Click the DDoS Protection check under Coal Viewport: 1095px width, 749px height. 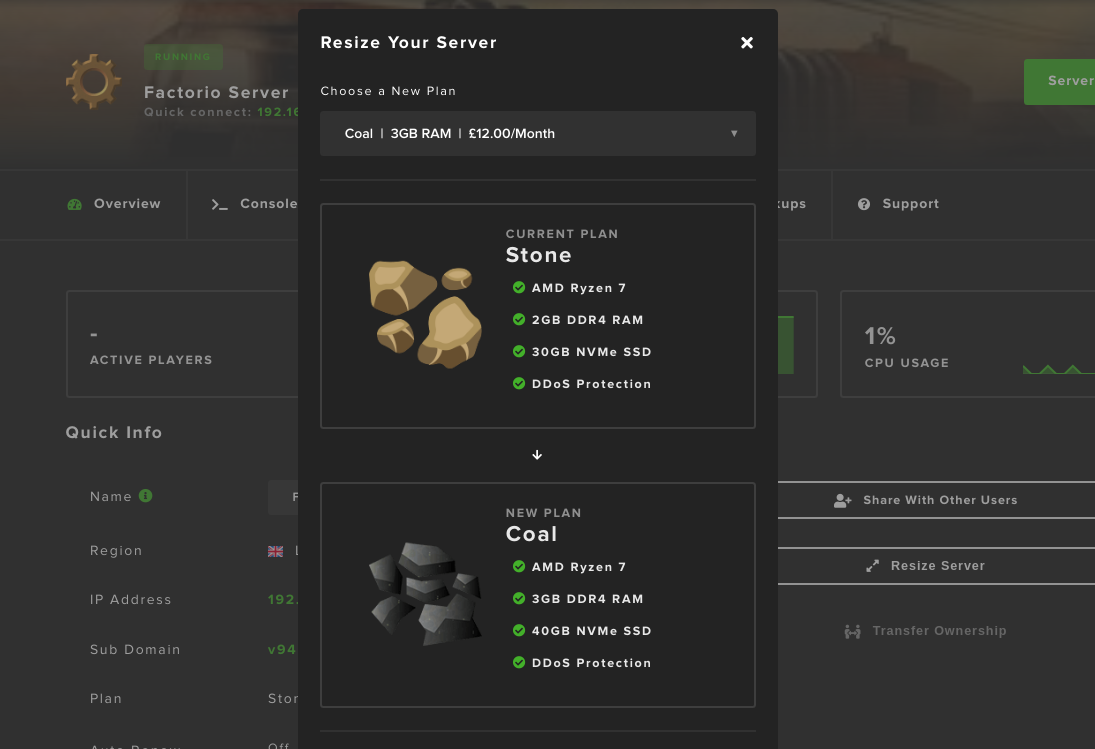[519, 662]
